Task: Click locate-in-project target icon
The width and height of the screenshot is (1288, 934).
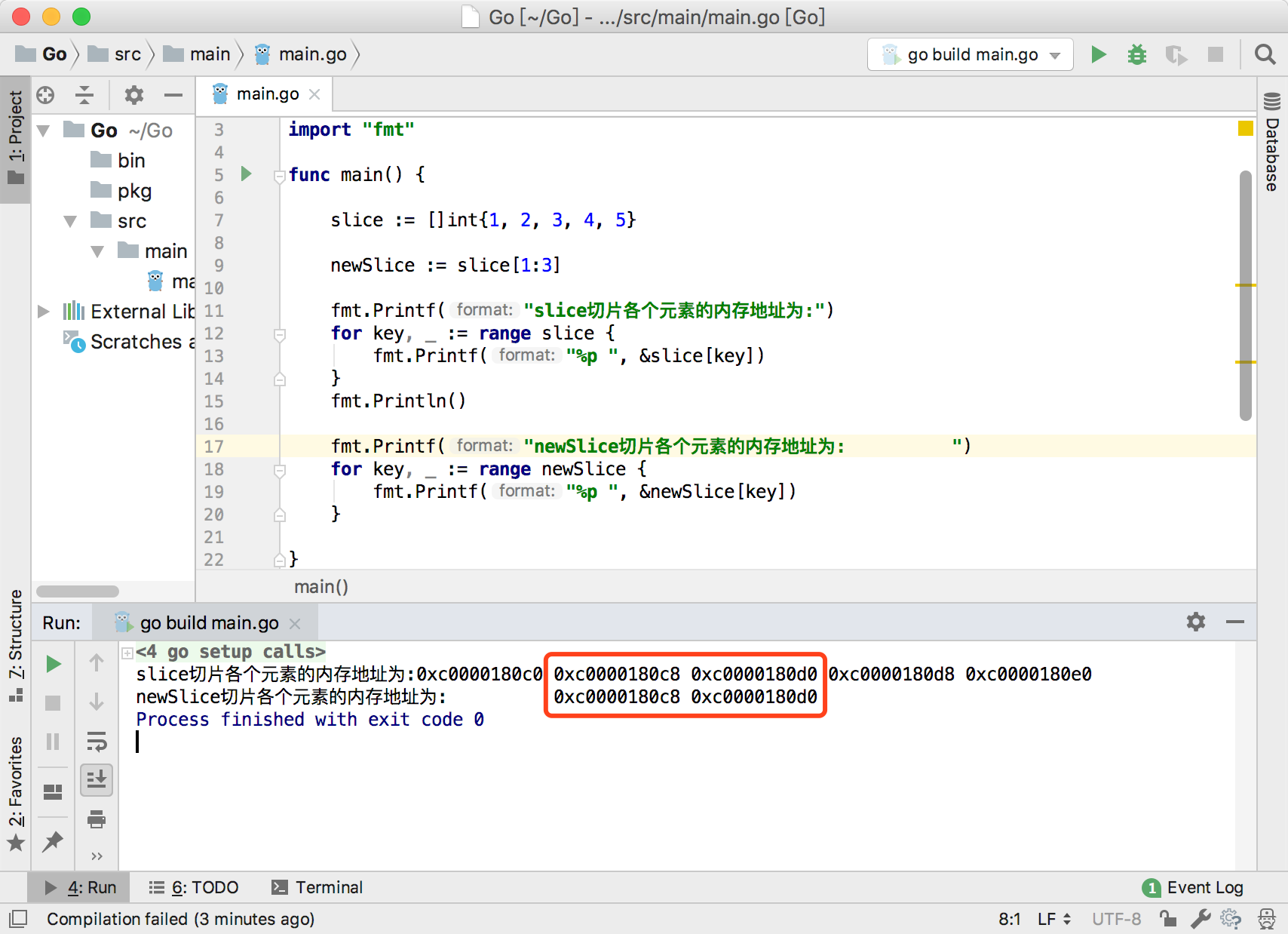Action: [45, 95]
